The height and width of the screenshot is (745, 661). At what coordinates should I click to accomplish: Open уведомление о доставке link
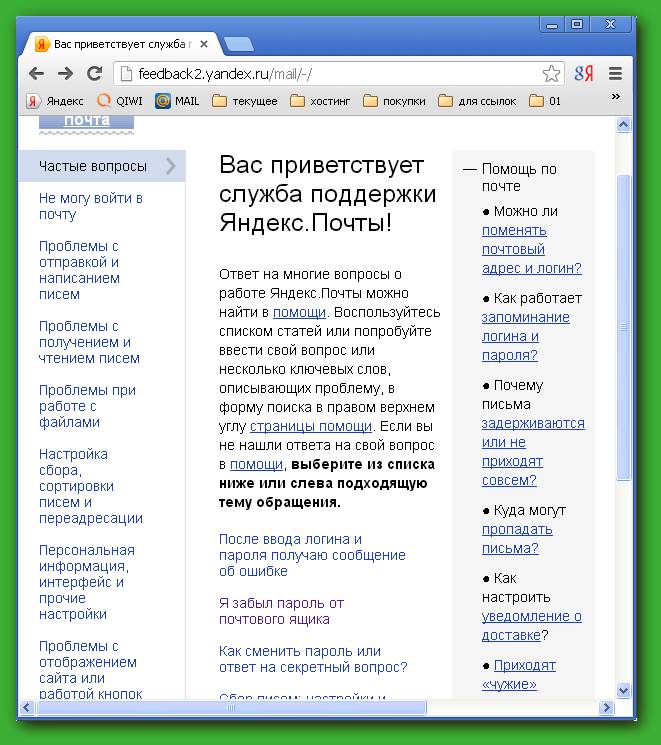click(532, 626)
